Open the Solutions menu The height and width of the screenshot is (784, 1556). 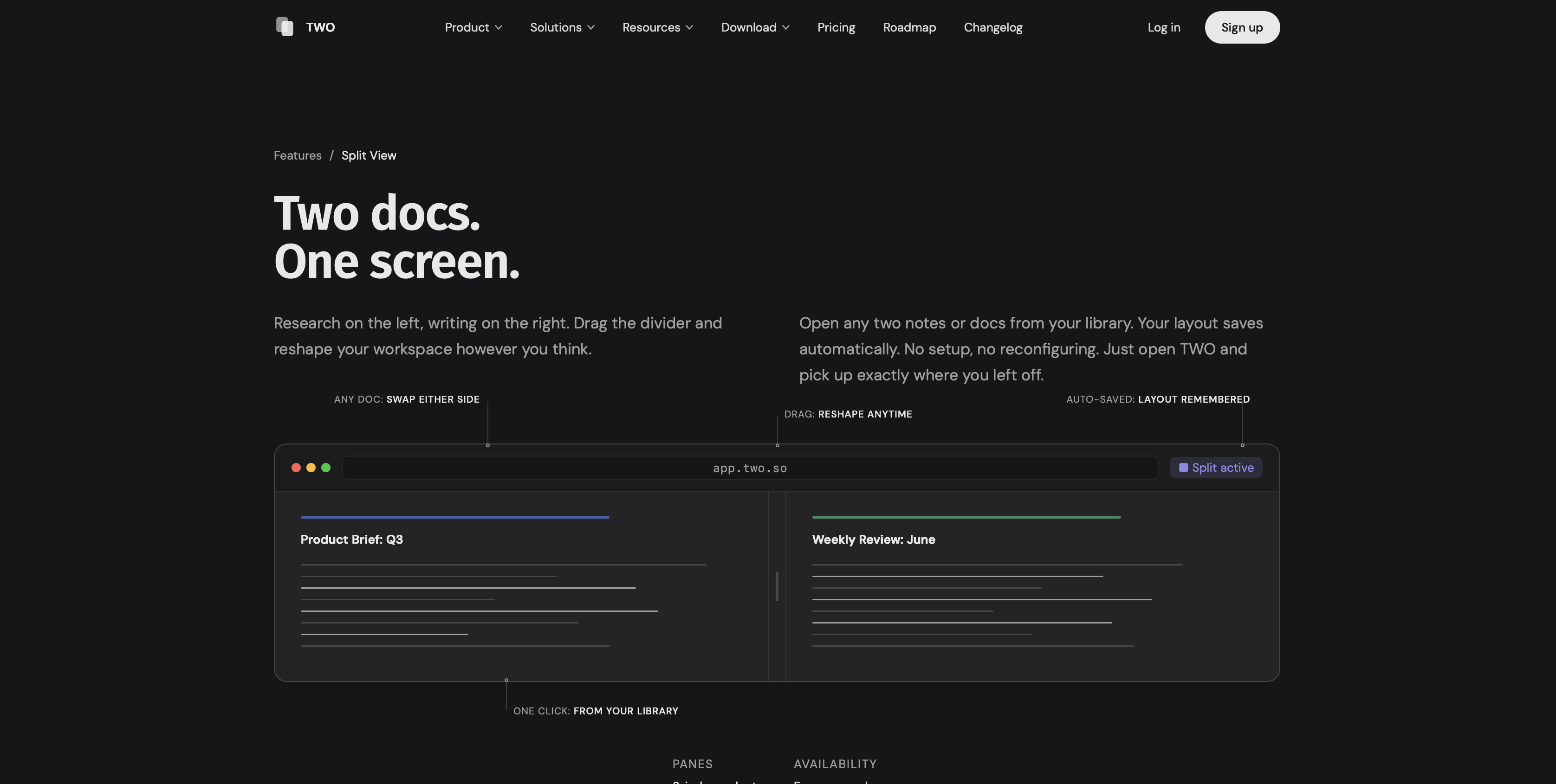pos(562,27)
